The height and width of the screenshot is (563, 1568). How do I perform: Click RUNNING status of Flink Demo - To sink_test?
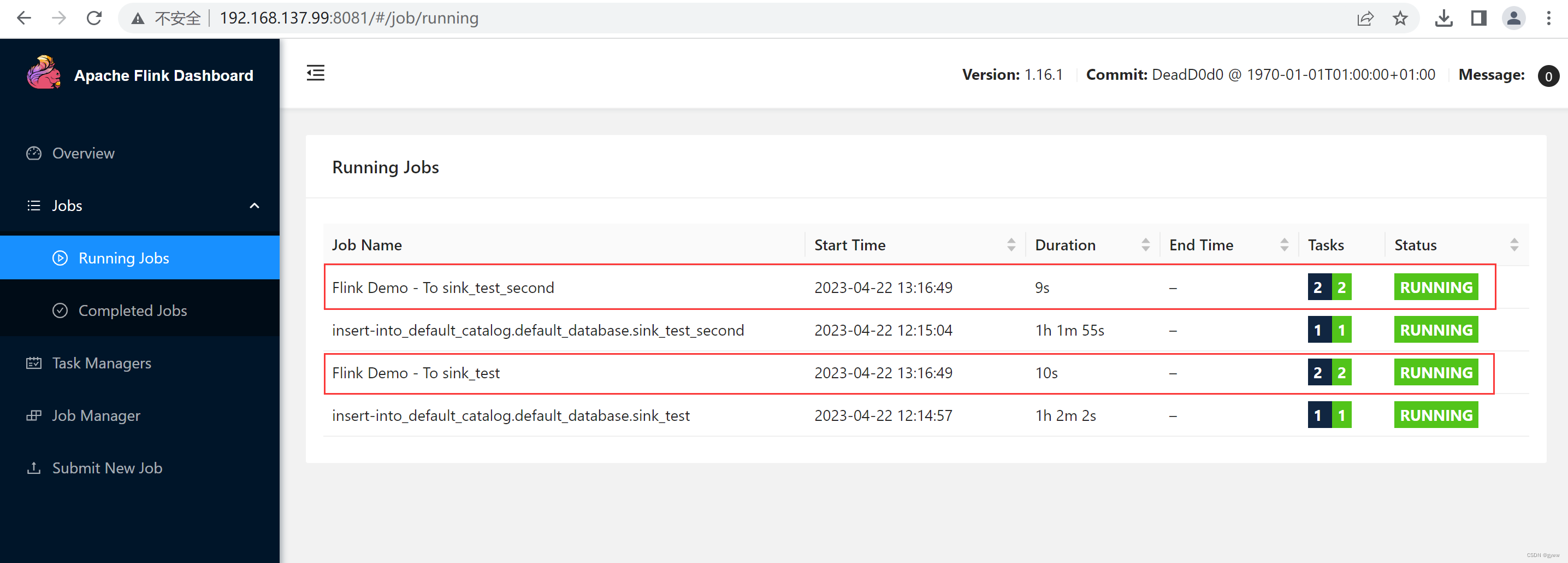click(1436, 372)
